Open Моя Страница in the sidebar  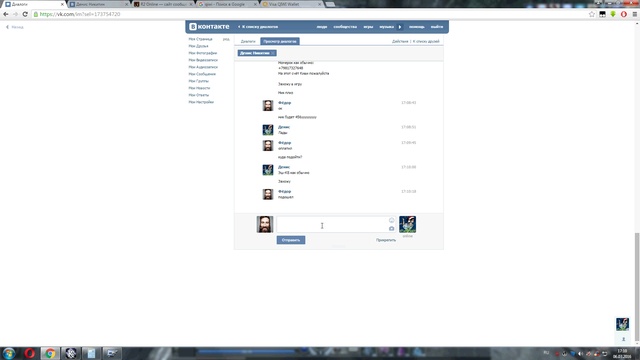click(200, 39)
